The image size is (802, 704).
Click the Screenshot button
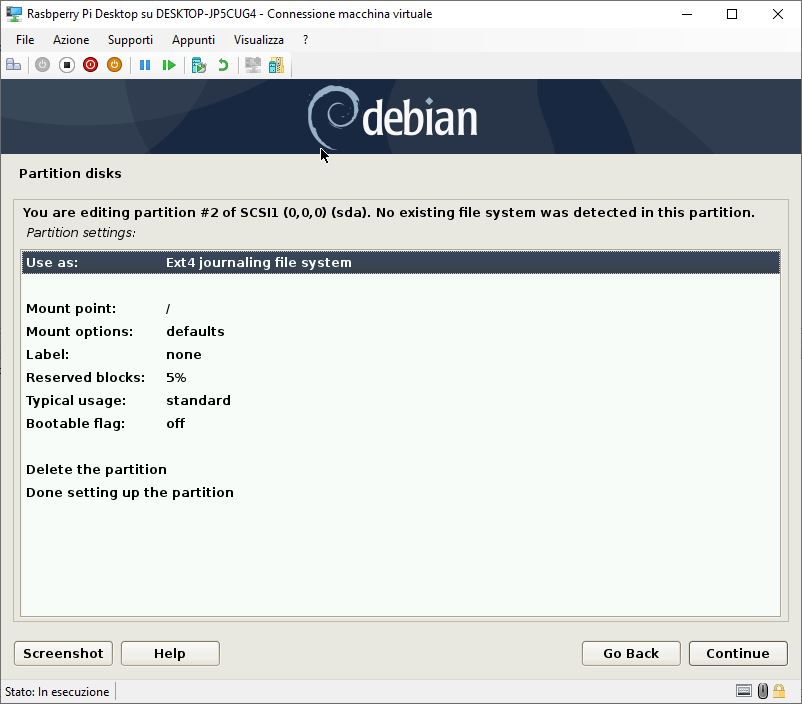(x=63, y=653)
